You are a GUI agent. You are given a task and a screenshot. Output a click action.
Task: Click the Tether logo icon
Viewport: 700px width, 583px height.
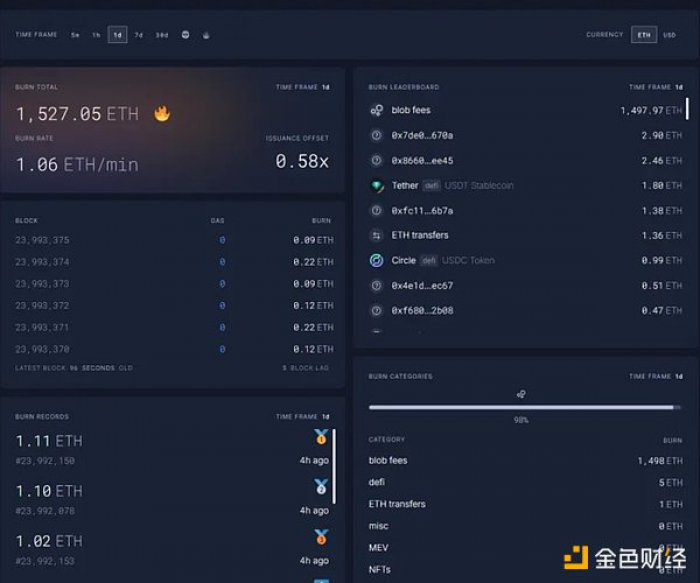[x=376, y=185]
